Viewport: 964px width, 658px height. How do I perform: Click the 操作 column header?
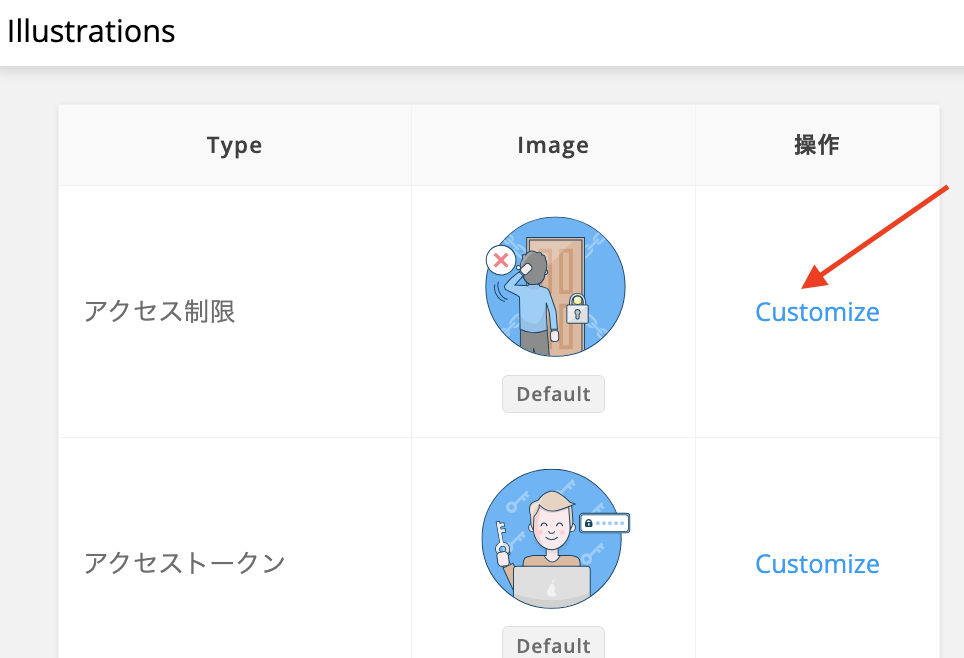click(817, 146)
